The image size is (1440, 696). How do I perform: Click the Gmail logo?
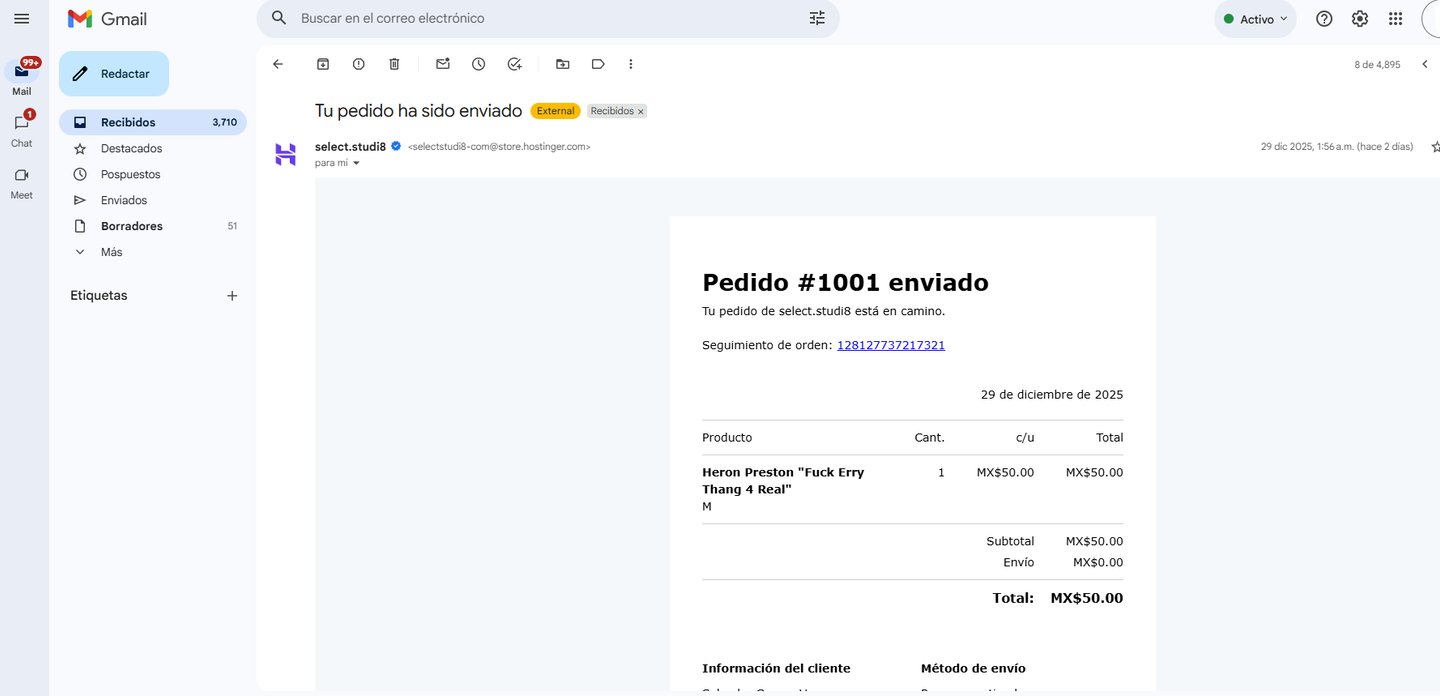pos(107,19)
